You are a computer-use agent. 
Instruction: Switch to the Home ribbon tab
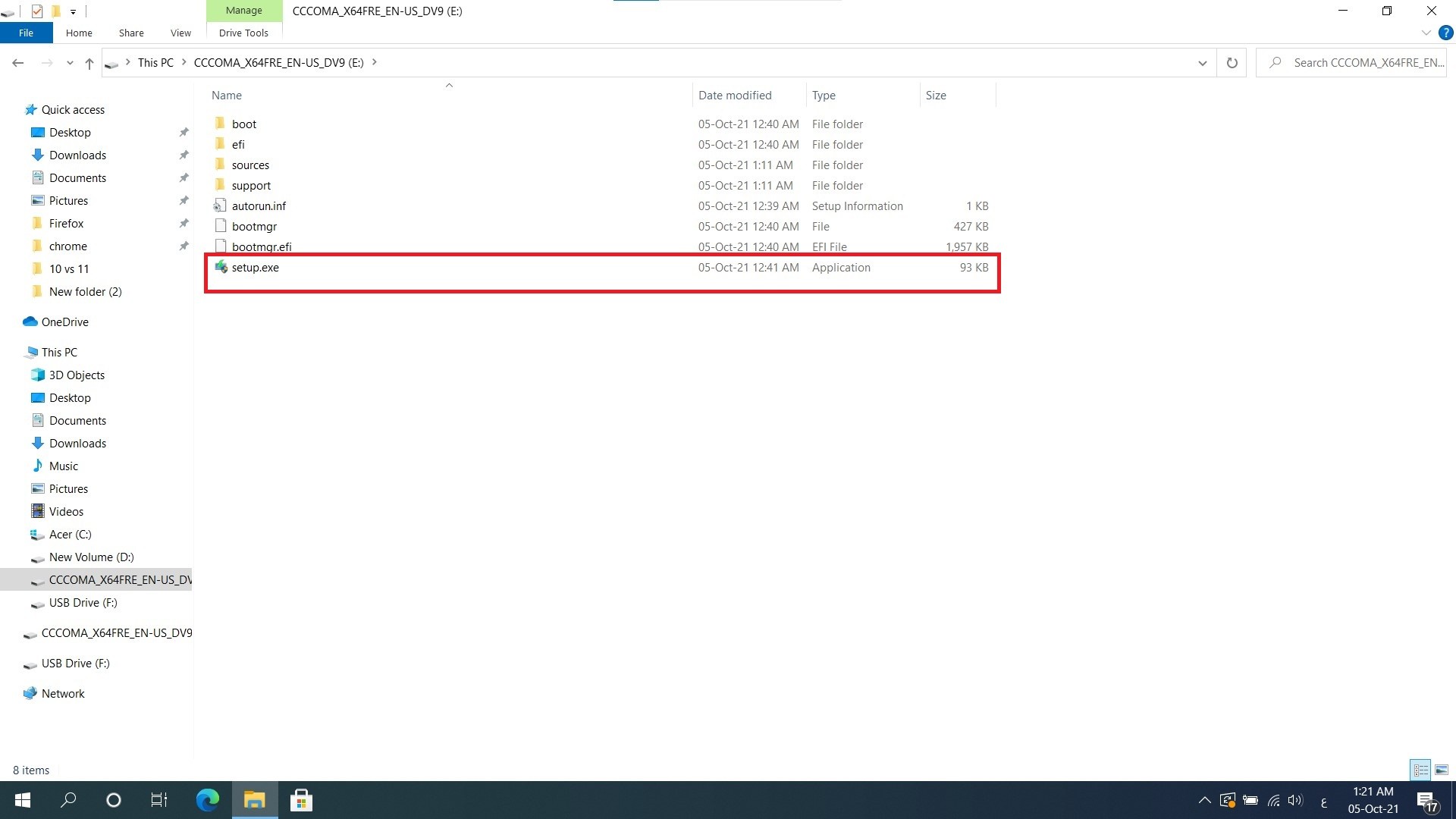click(x=79, y=33)
